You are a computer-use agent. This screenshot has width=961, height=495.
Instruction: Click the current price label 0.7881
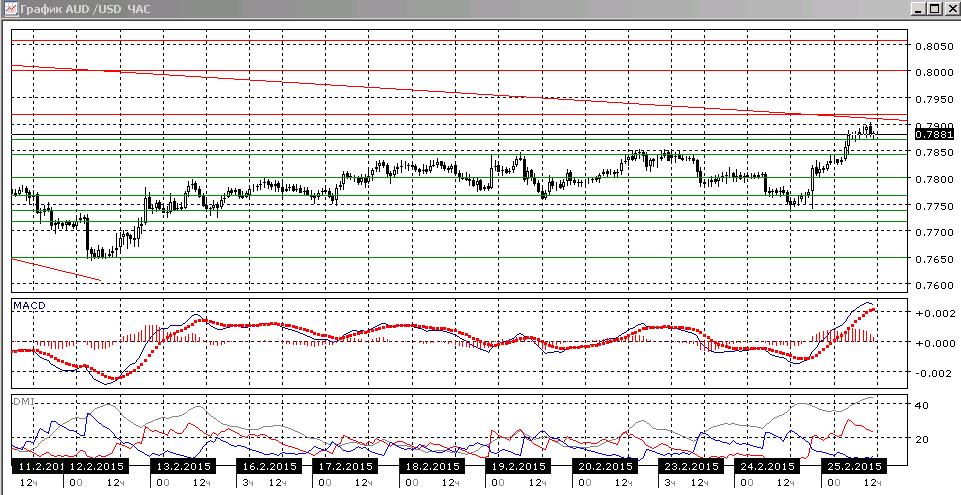933,134
